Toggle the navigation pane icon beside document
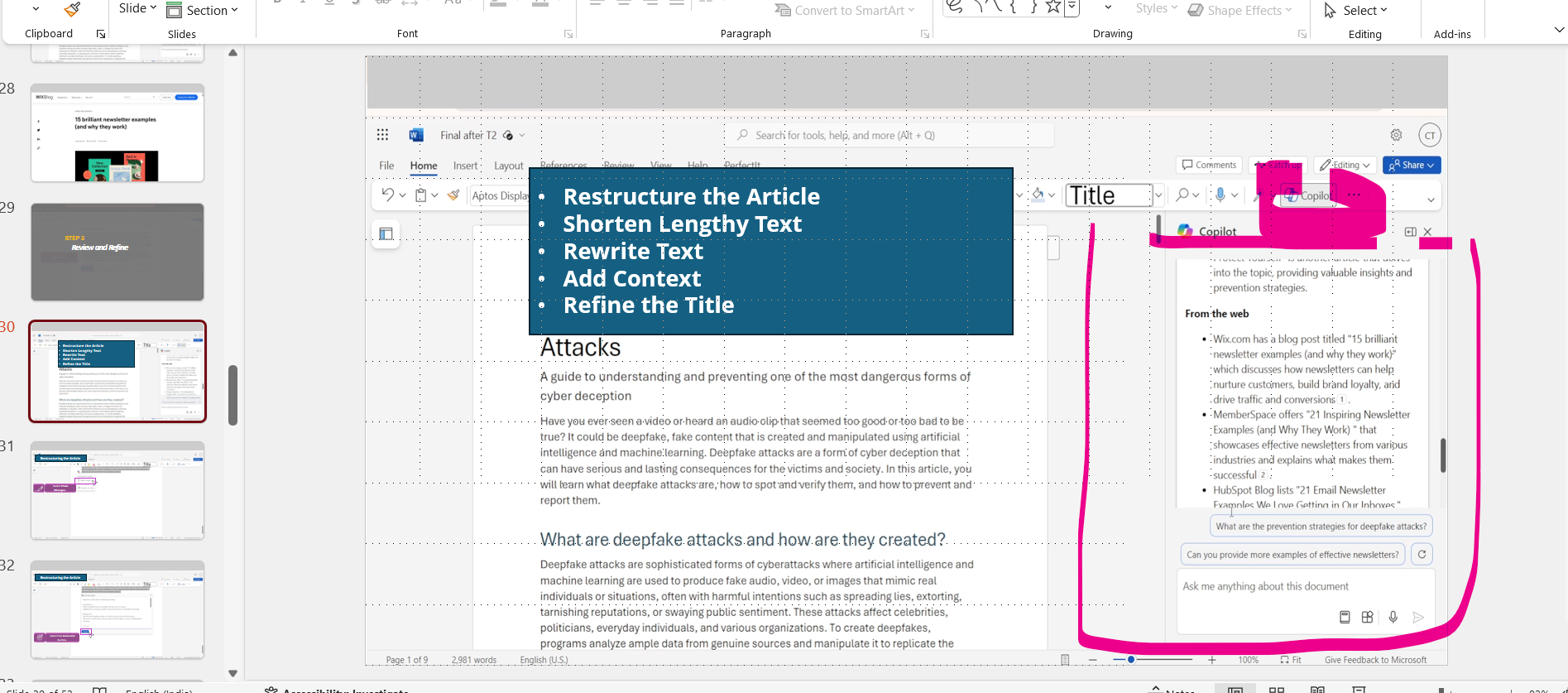 386,233
